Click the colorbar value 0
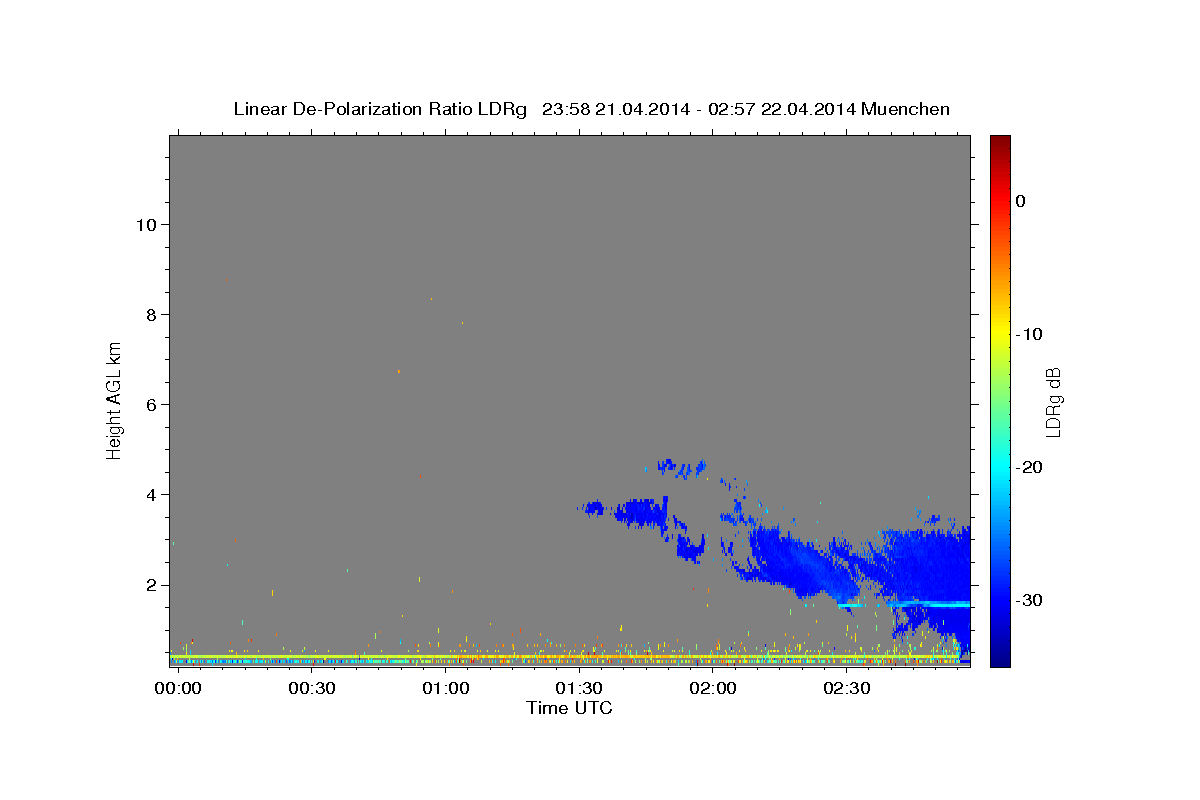Viewport: 1200px width, 800px height. pos(1020,201)
